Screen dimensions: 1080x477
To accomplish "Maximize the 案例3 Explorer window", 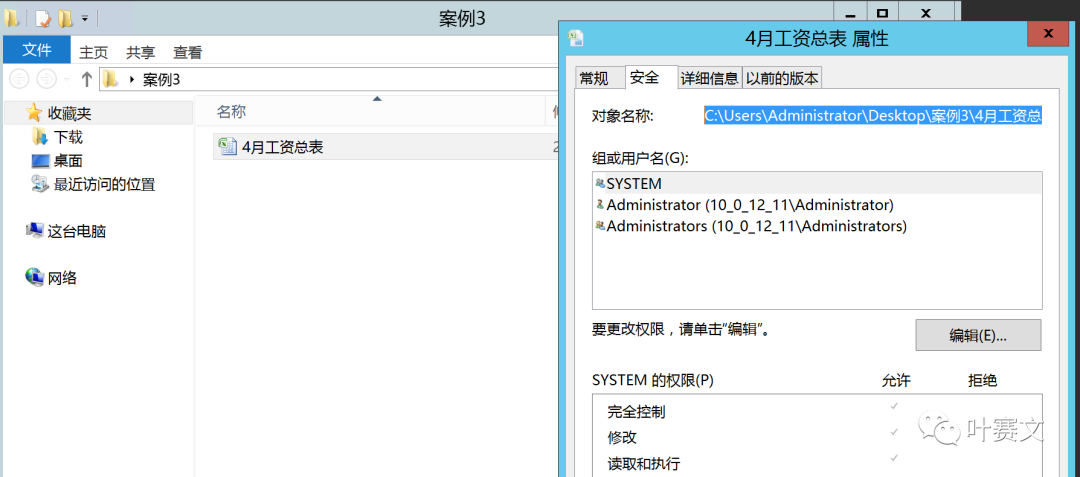I will [882, 12].
